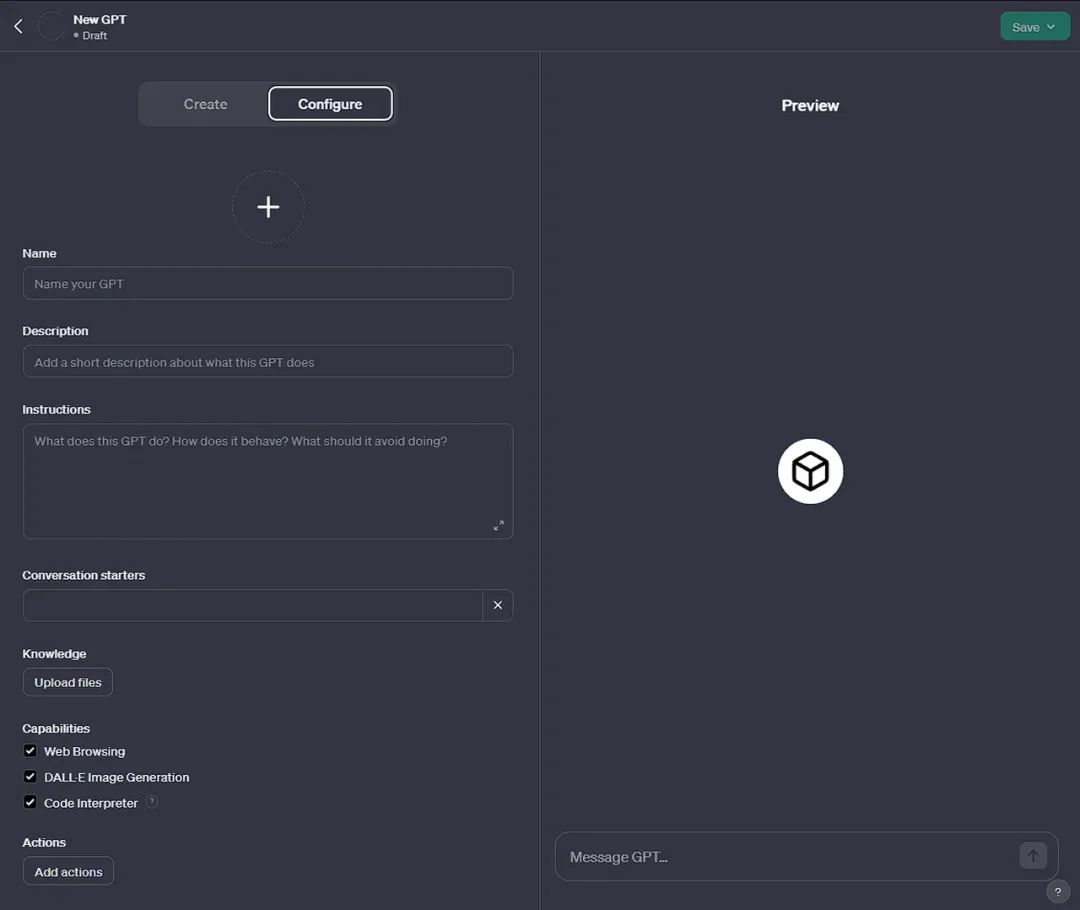The image size is (1080, 910).
Task: Click the Name your GPT field
Action: coord(268,284)
